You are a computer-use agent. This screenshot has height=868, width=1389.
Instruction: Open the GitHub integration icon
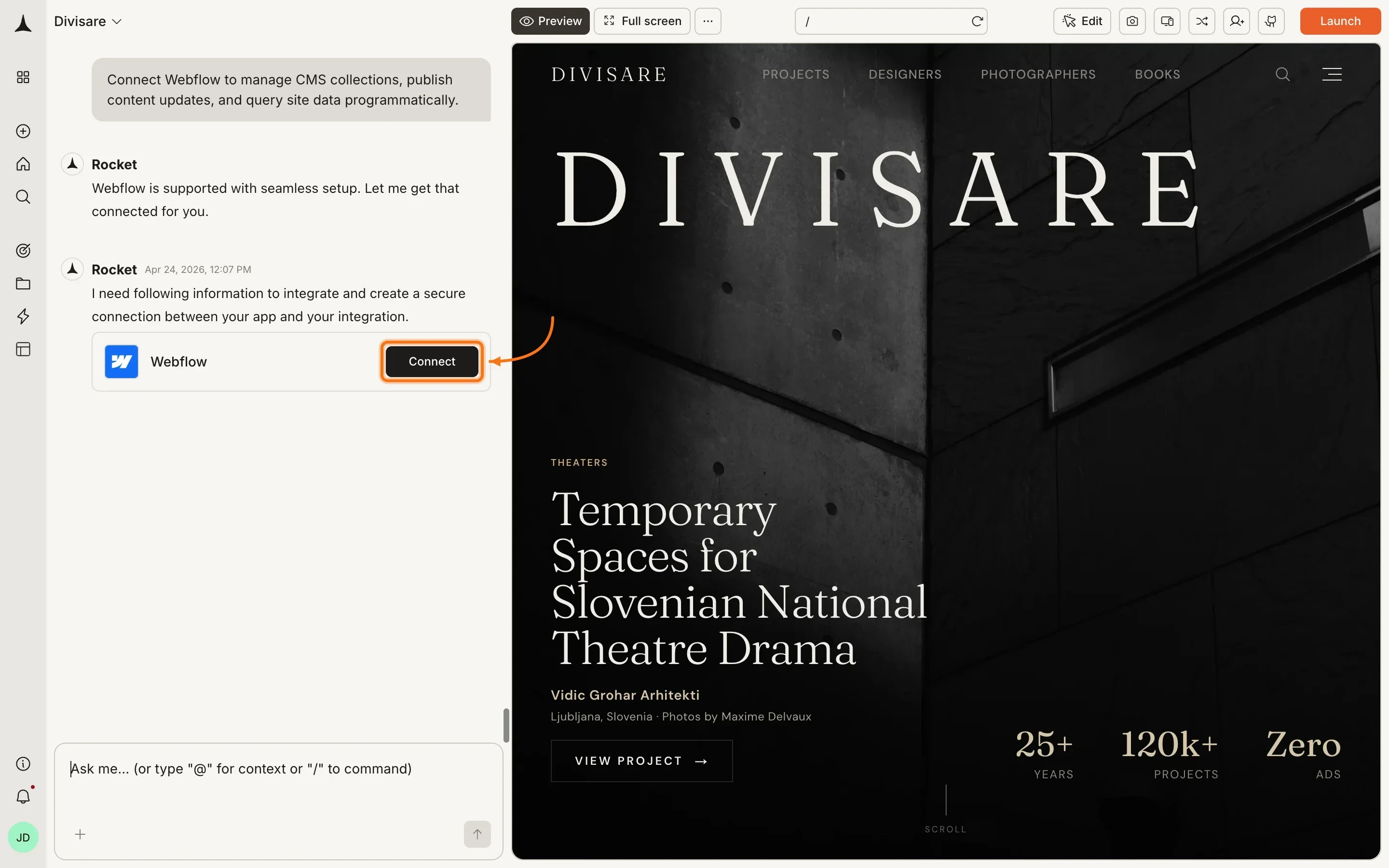(1271, 21)
